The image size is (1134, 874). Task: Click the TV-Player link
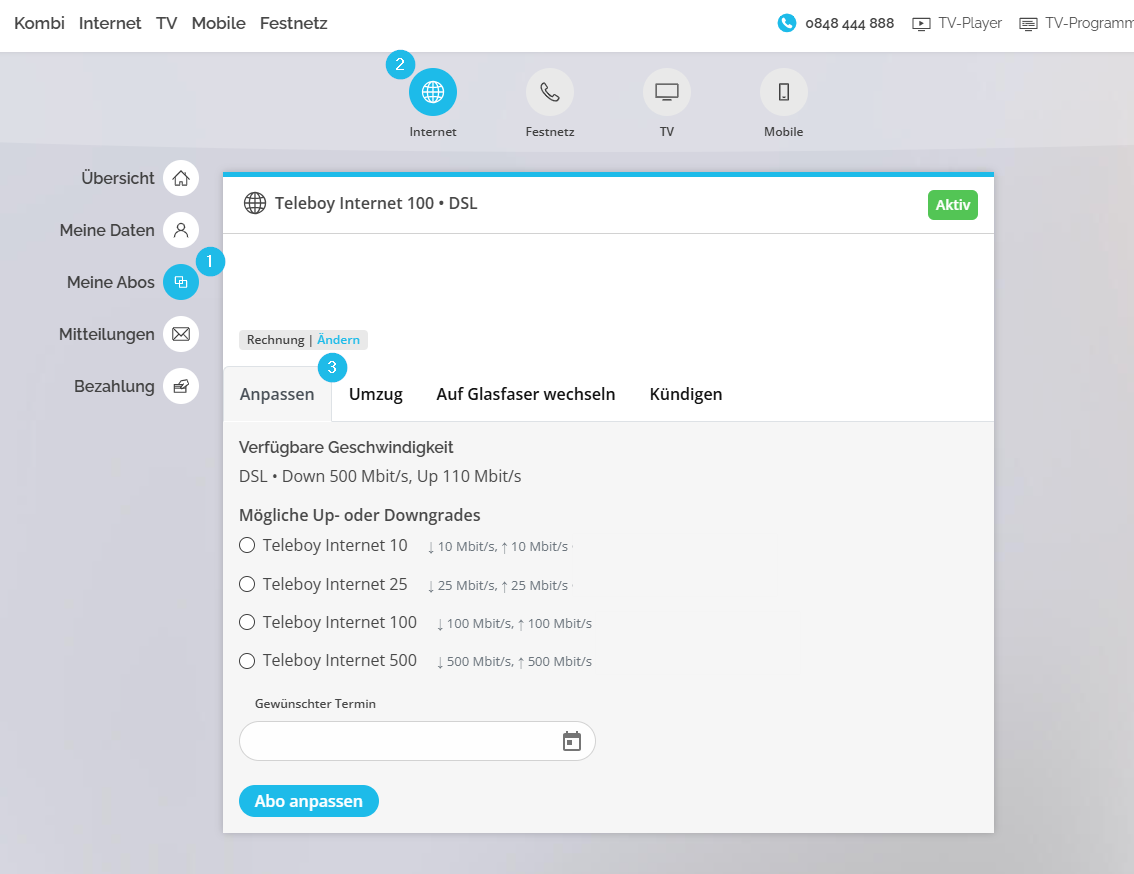[x=970, y=23]
